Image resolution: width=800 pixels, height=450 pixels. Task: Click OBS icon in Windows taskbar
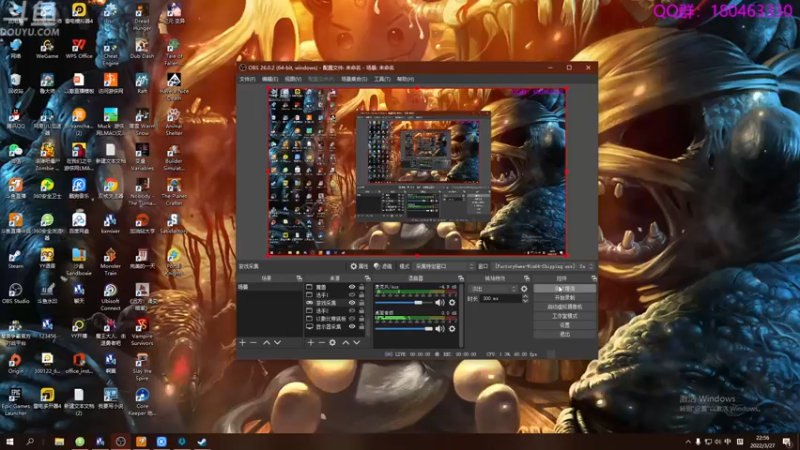coord(120,442)
